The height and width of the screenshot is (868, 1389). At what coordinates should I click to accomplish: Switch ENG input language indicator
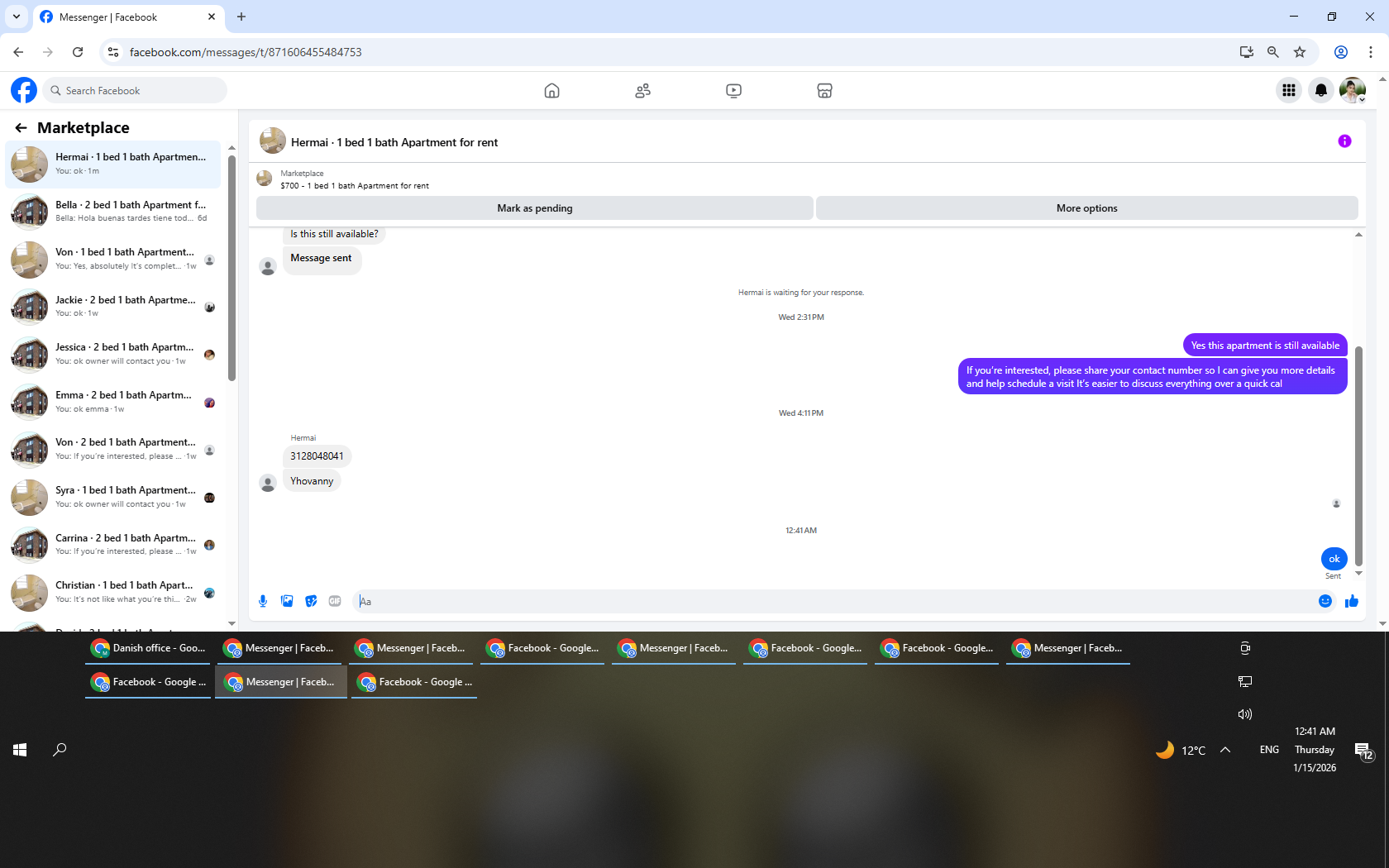pos(1269,750)
